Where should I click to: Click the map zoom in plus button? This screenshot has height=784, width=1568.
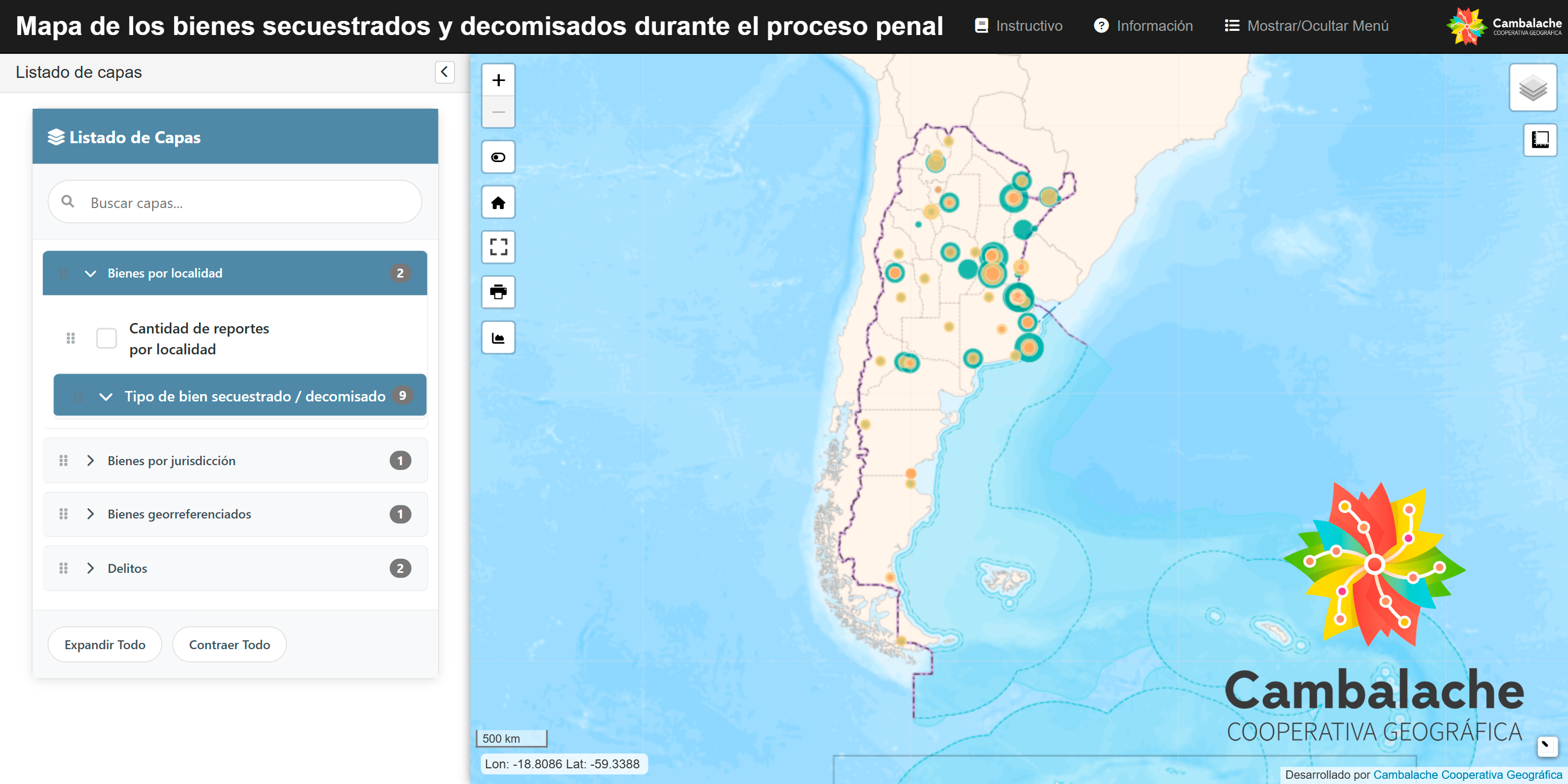[498, 80]
